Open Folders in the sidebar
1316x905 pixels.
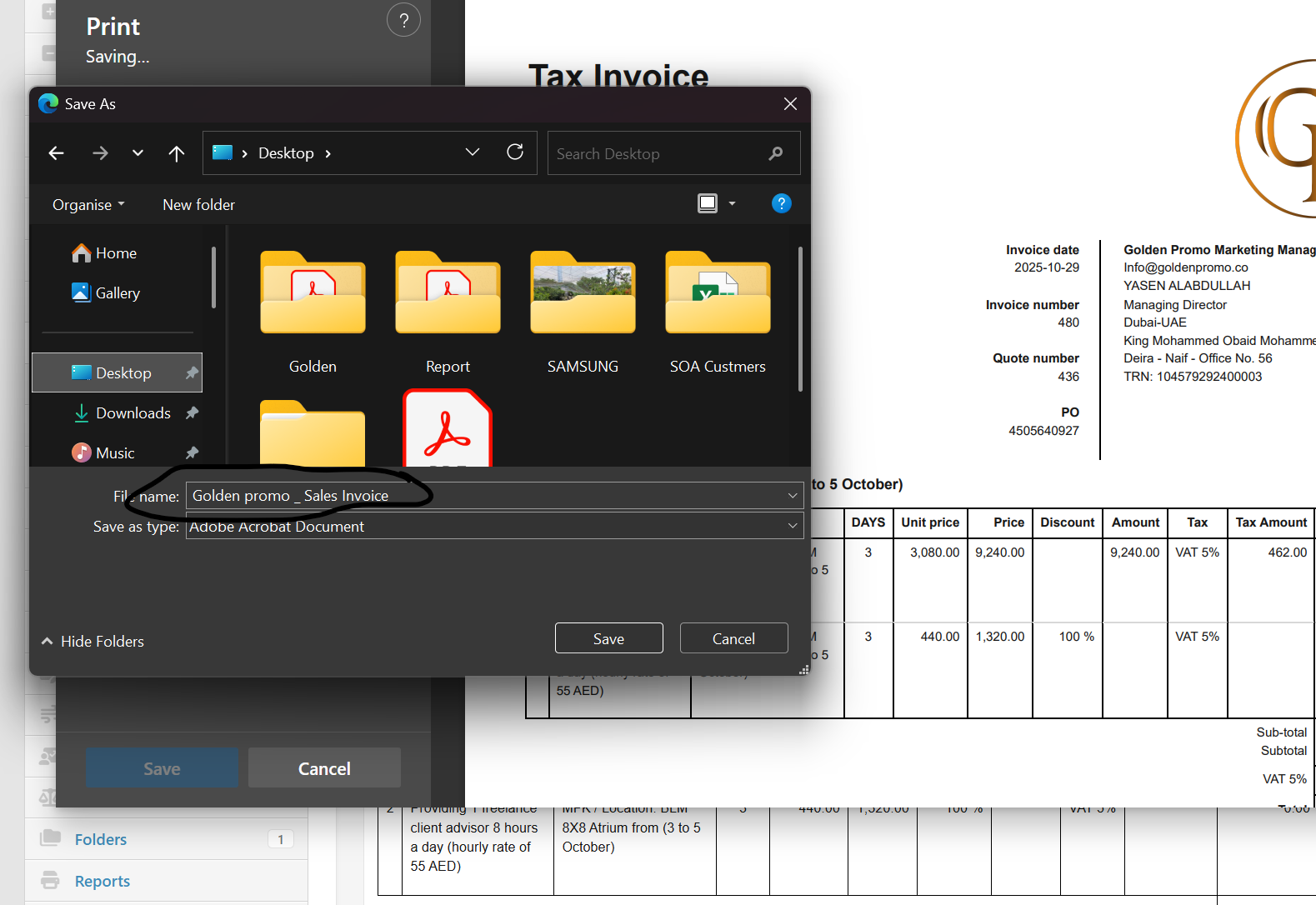pyautogui.click(x=101, y=839)
